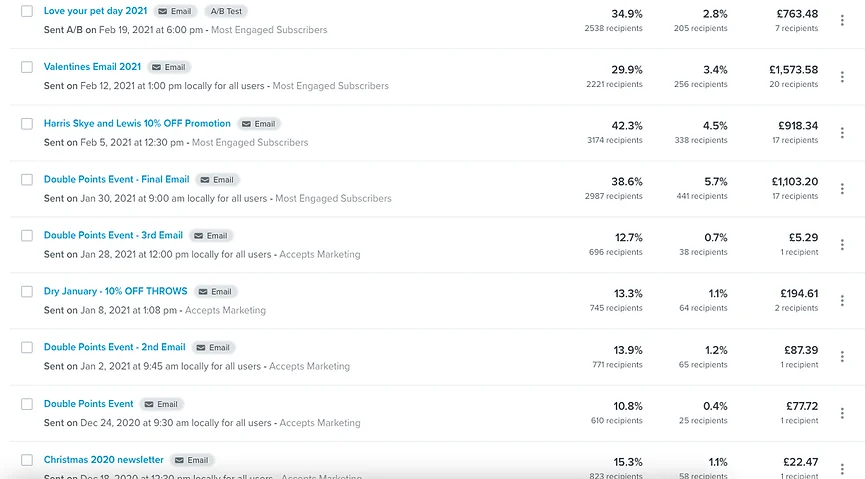
Task: Check the Dry January campaign checkbox
Action: pyautogui.click(x=27, y=292)
